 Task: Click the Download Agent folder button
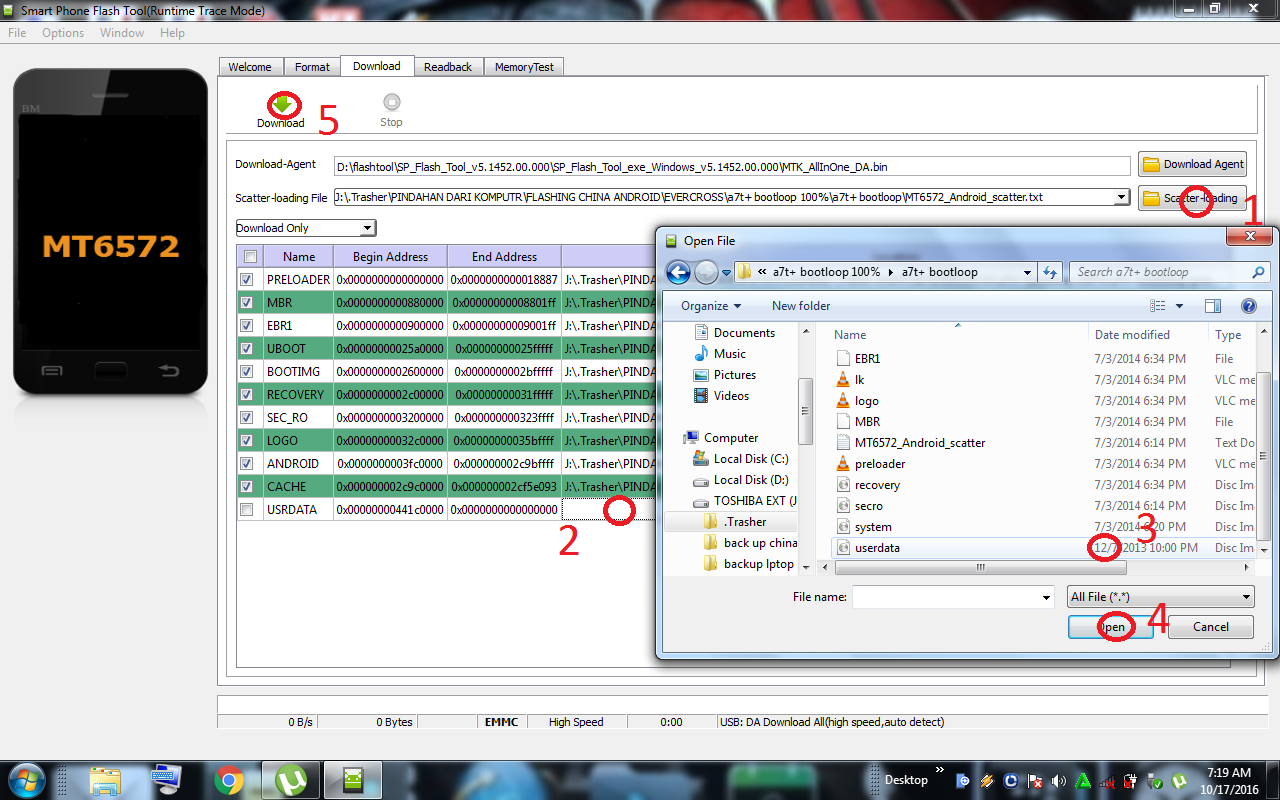click(x=1192, y=164)
